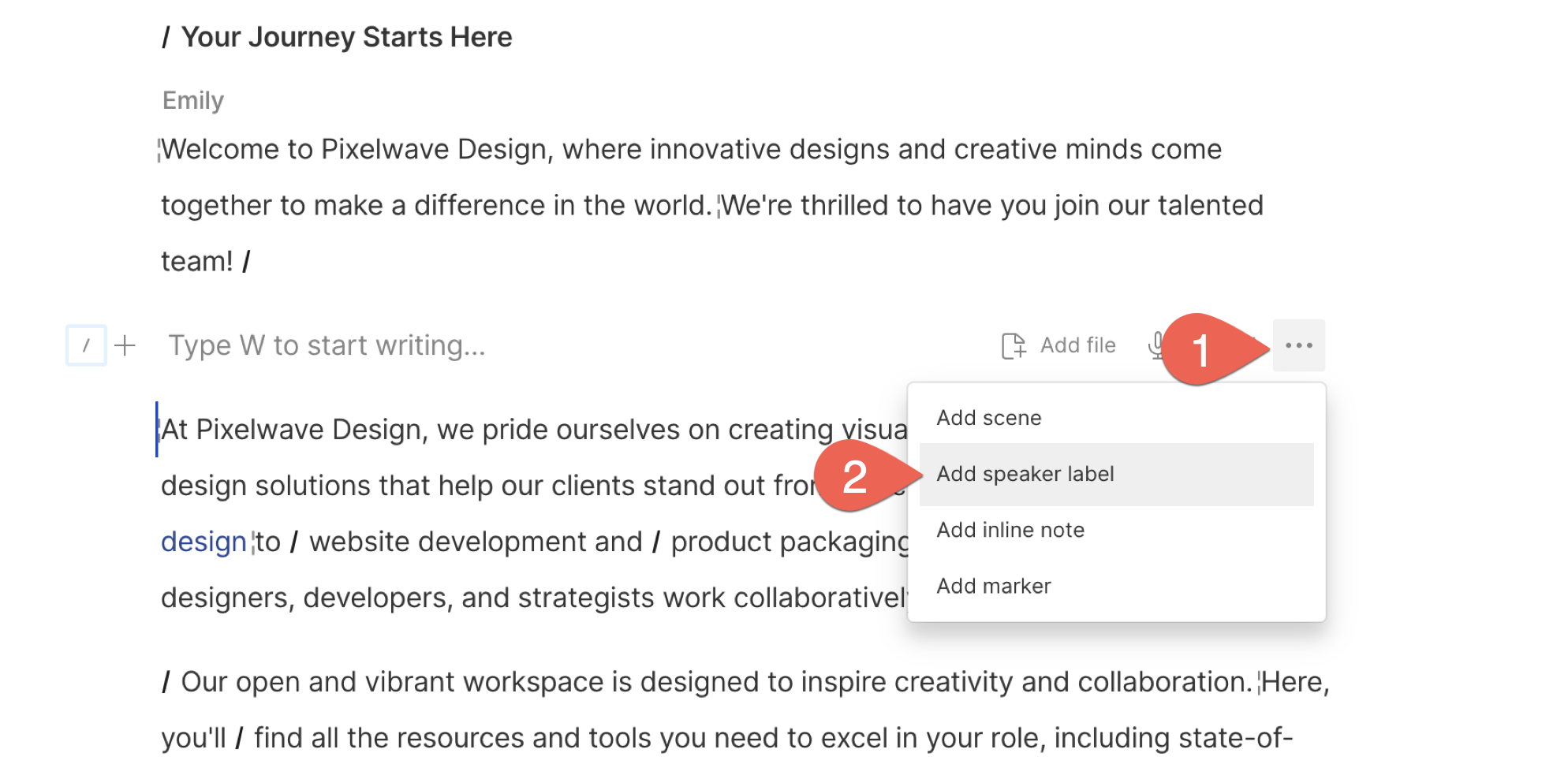The image size is (1568, 779).
Task: Click the slash marker after 'team!'
Action: point(246,261)
